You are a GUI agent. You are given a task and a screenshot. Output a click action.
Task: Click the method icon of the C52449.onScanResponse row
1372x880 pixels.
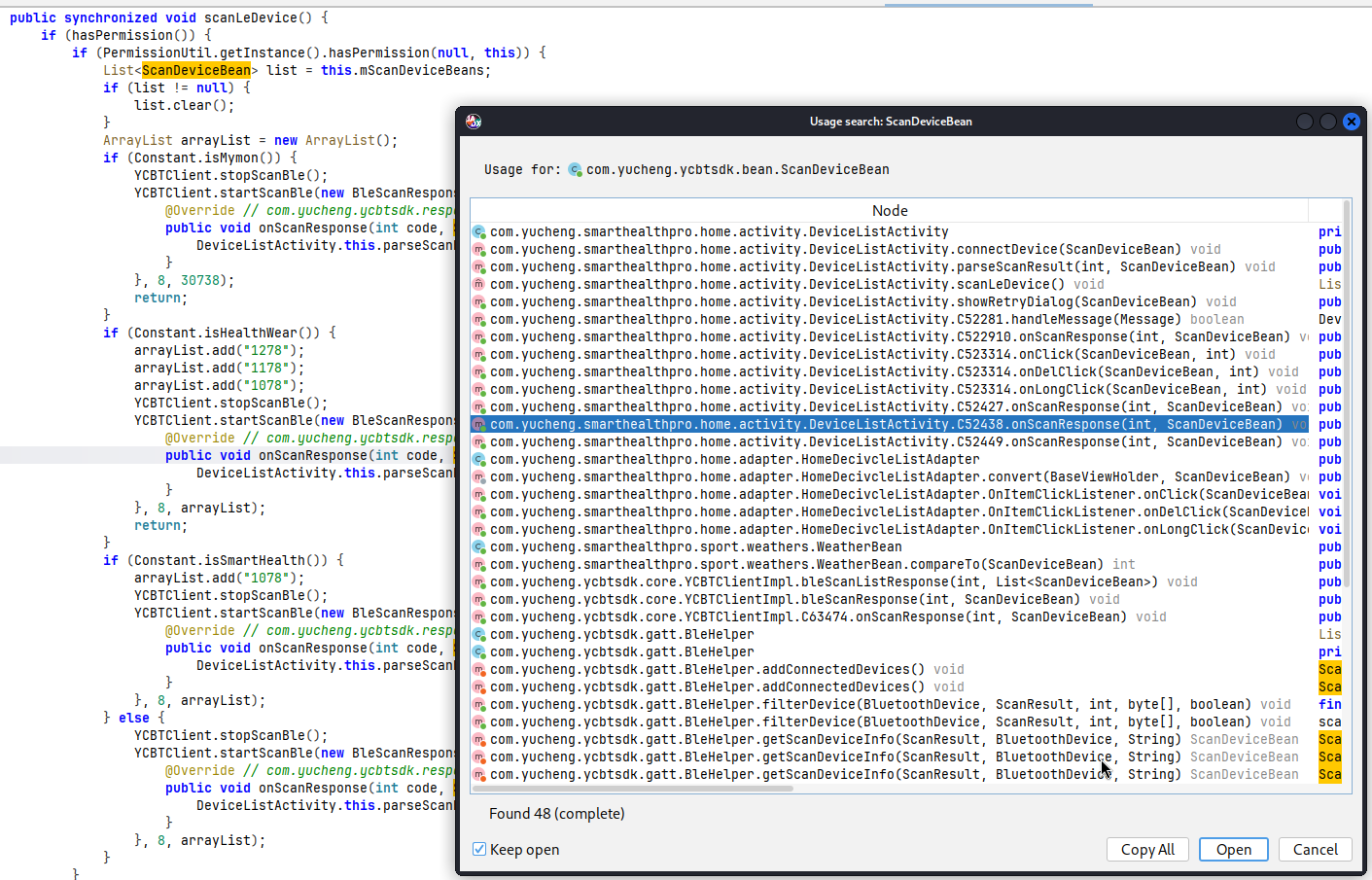coord(479,441)
